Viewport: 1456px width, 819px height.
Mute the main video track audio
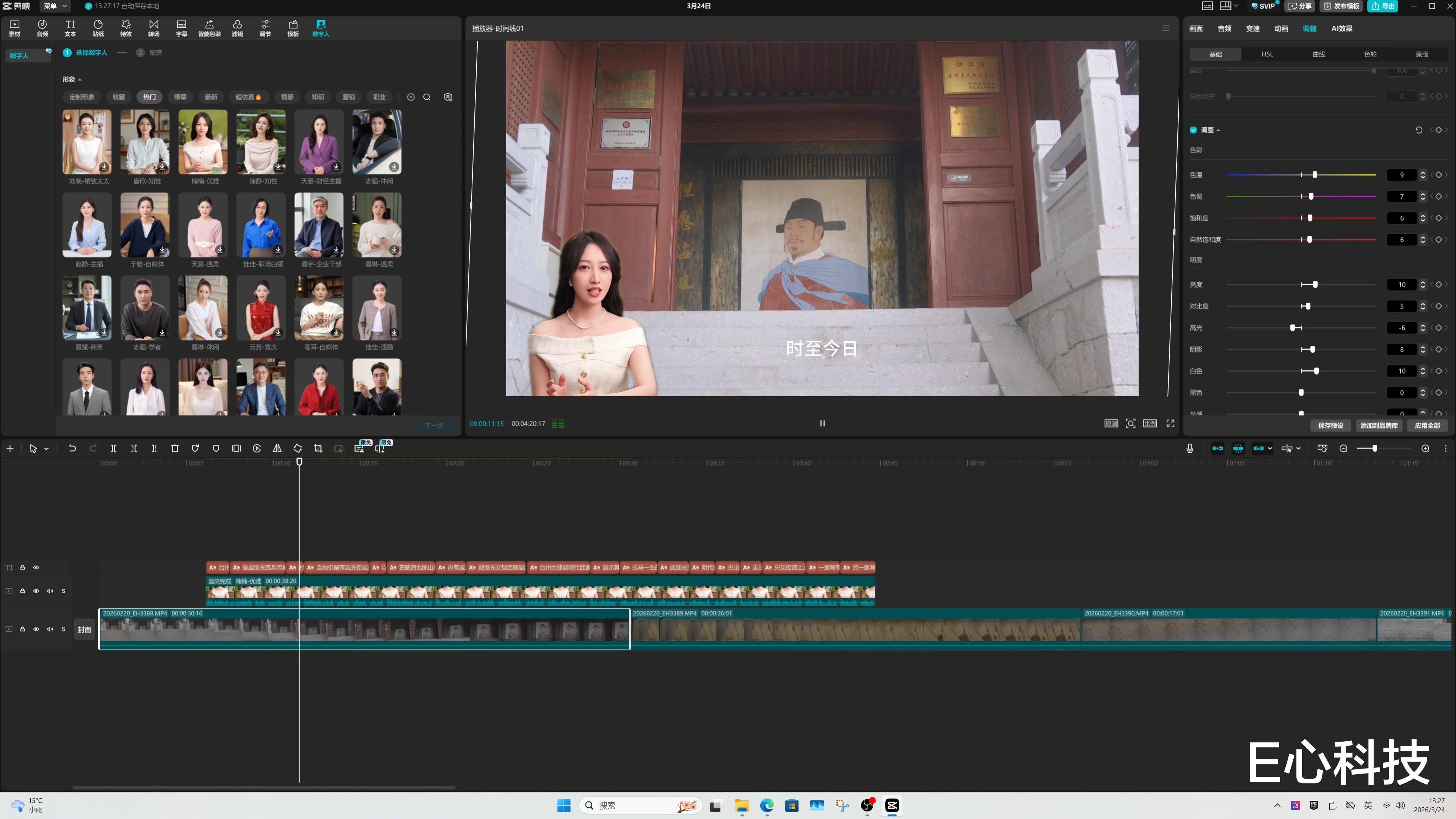(x=50, y=629)
